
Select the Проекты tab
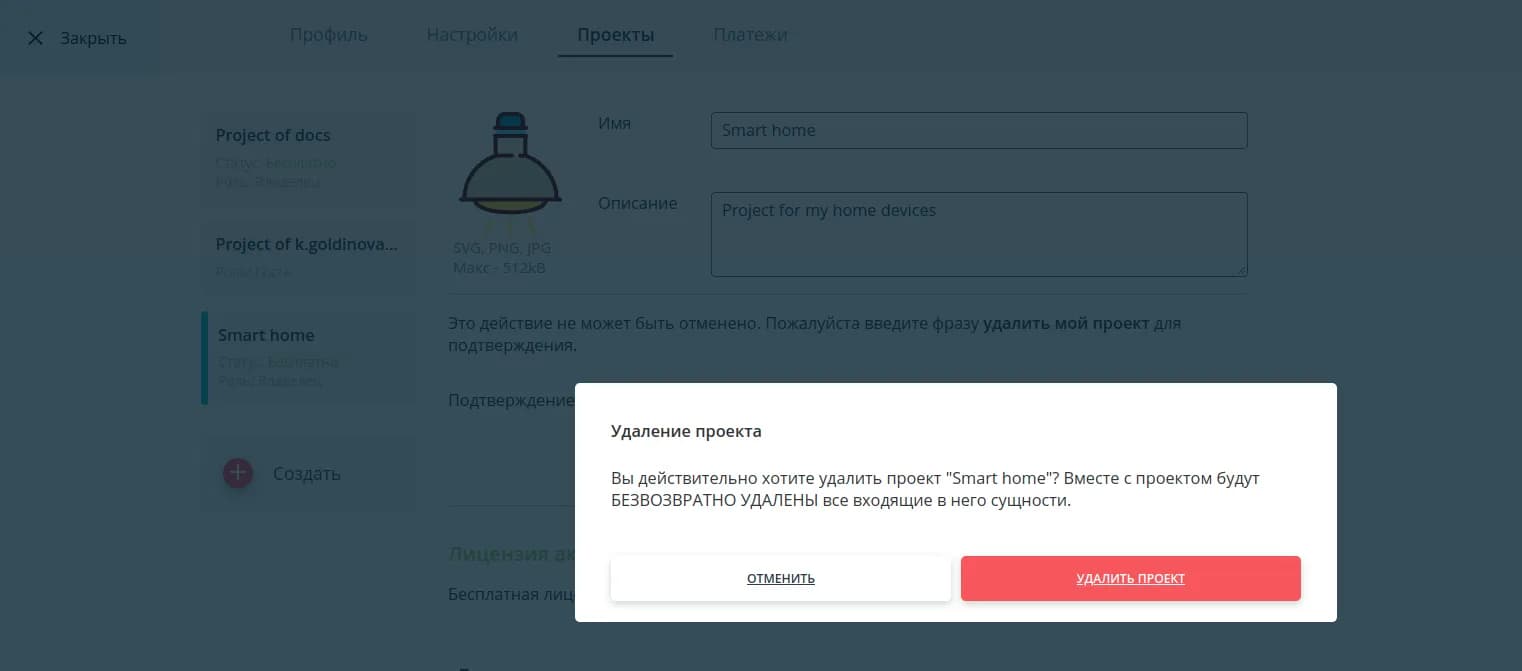point(615,35)
